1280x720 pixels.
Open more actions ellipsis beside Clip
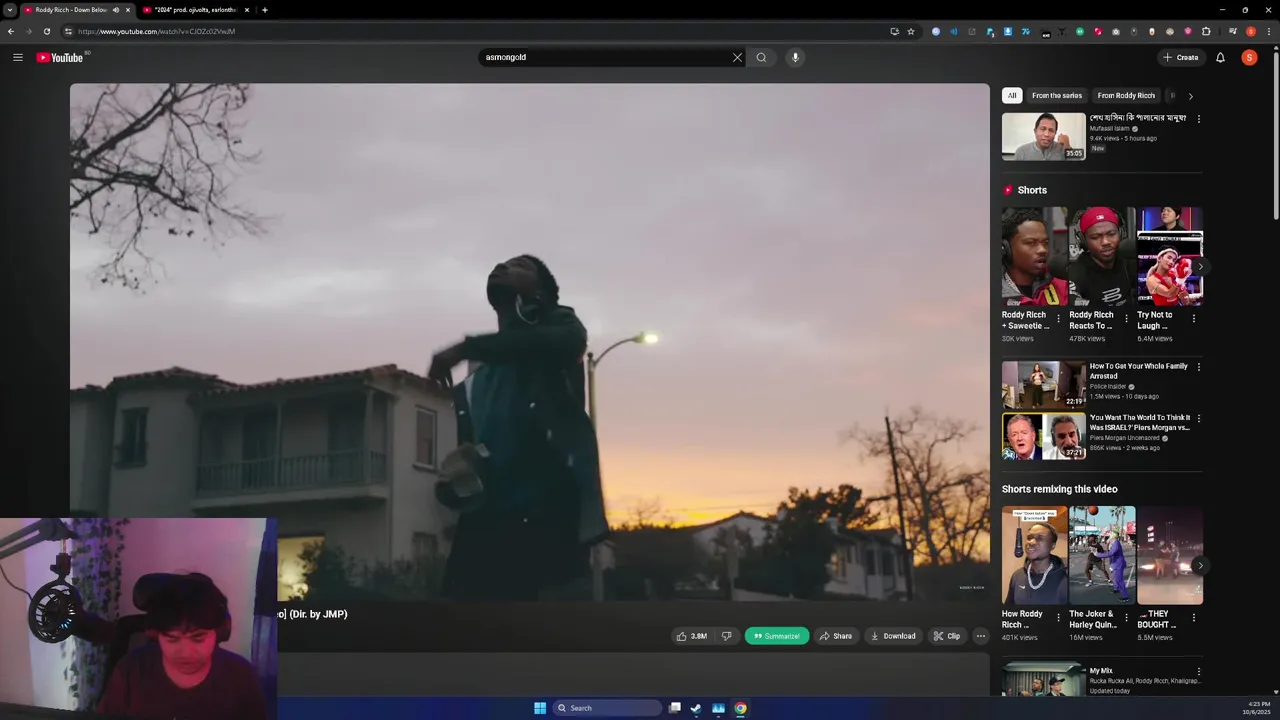(981, 636)
